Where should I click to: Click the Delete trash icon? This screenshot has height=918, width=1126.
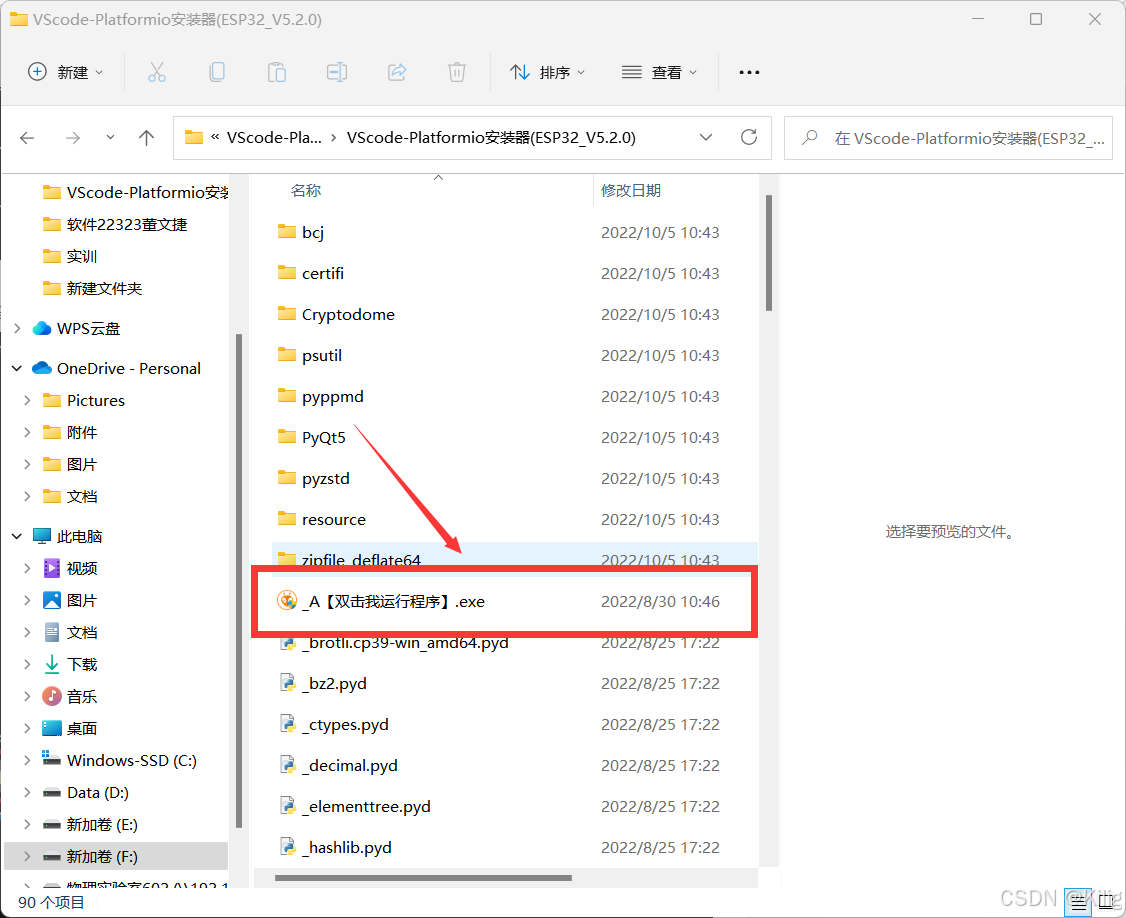click(457, 73)
